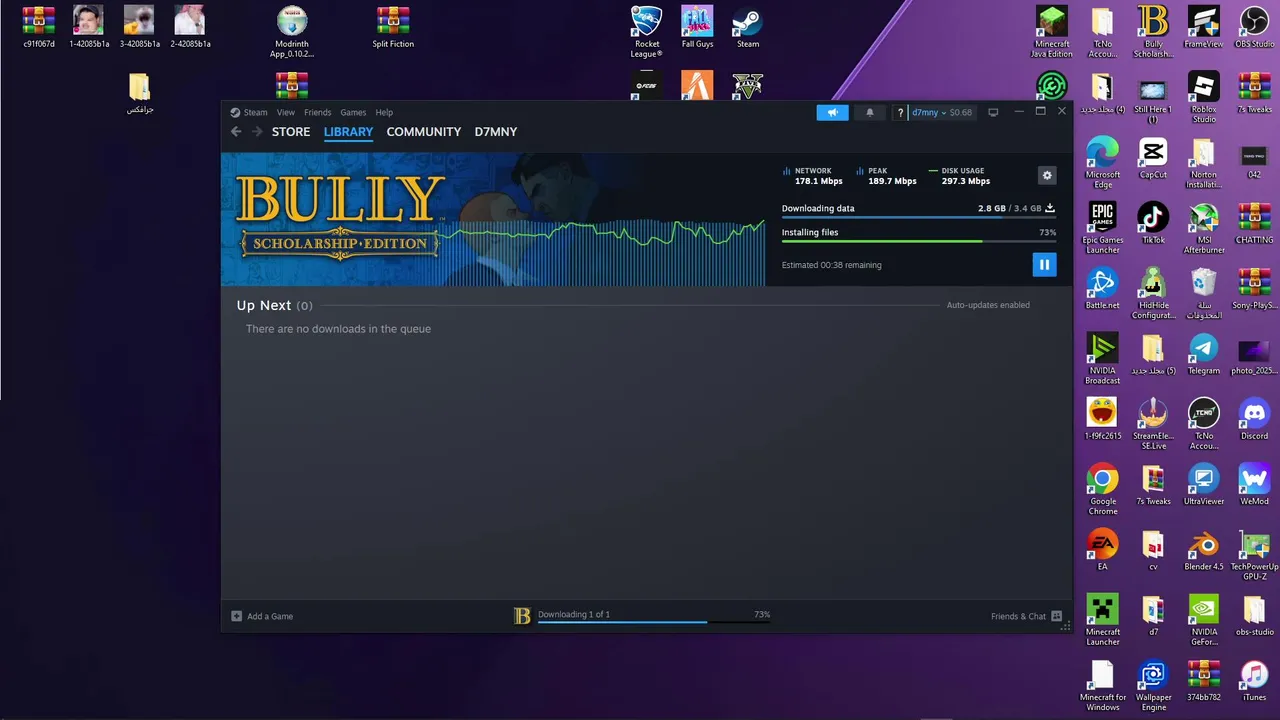Select Minecraft Java Edition shortcut
Viewport: 1280px width, 720px height.
(x=1052, y=31)
